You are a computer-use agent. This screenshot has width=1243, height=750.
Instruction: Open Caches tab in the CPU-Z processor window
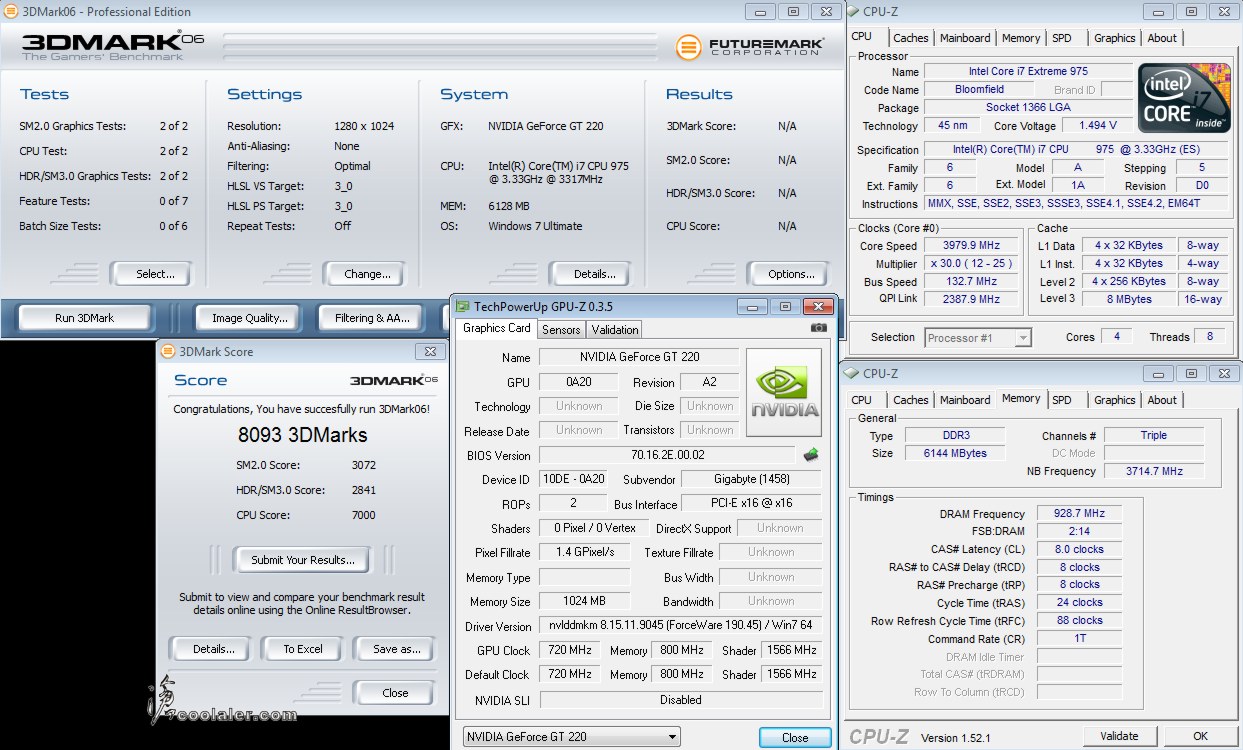click(x=911, y=38)
